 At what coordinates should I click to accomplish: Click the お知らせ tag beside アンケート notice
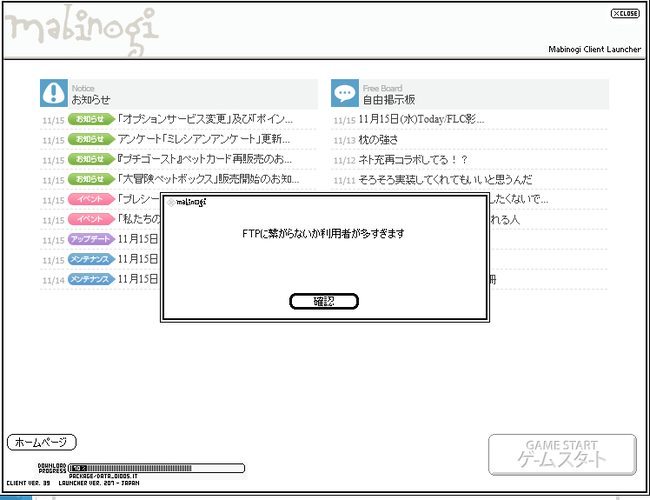pos(91,139)
